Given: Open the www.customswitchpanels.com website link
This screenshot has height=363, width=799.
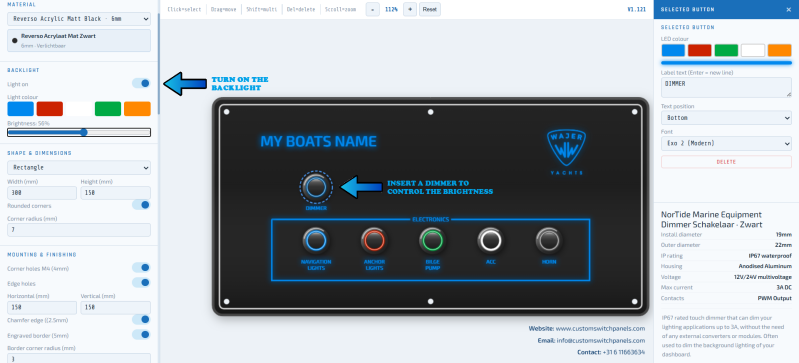Looking at the screenshot, I should (x=600, y=329).
